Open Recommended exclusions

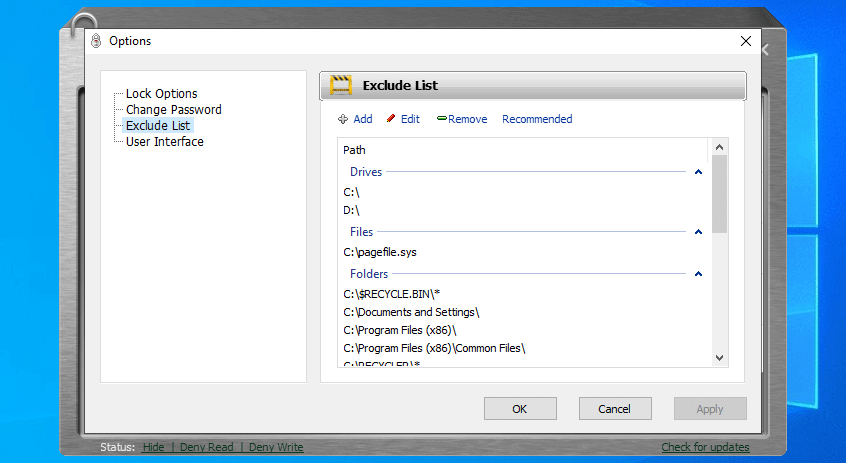(537, 119)
